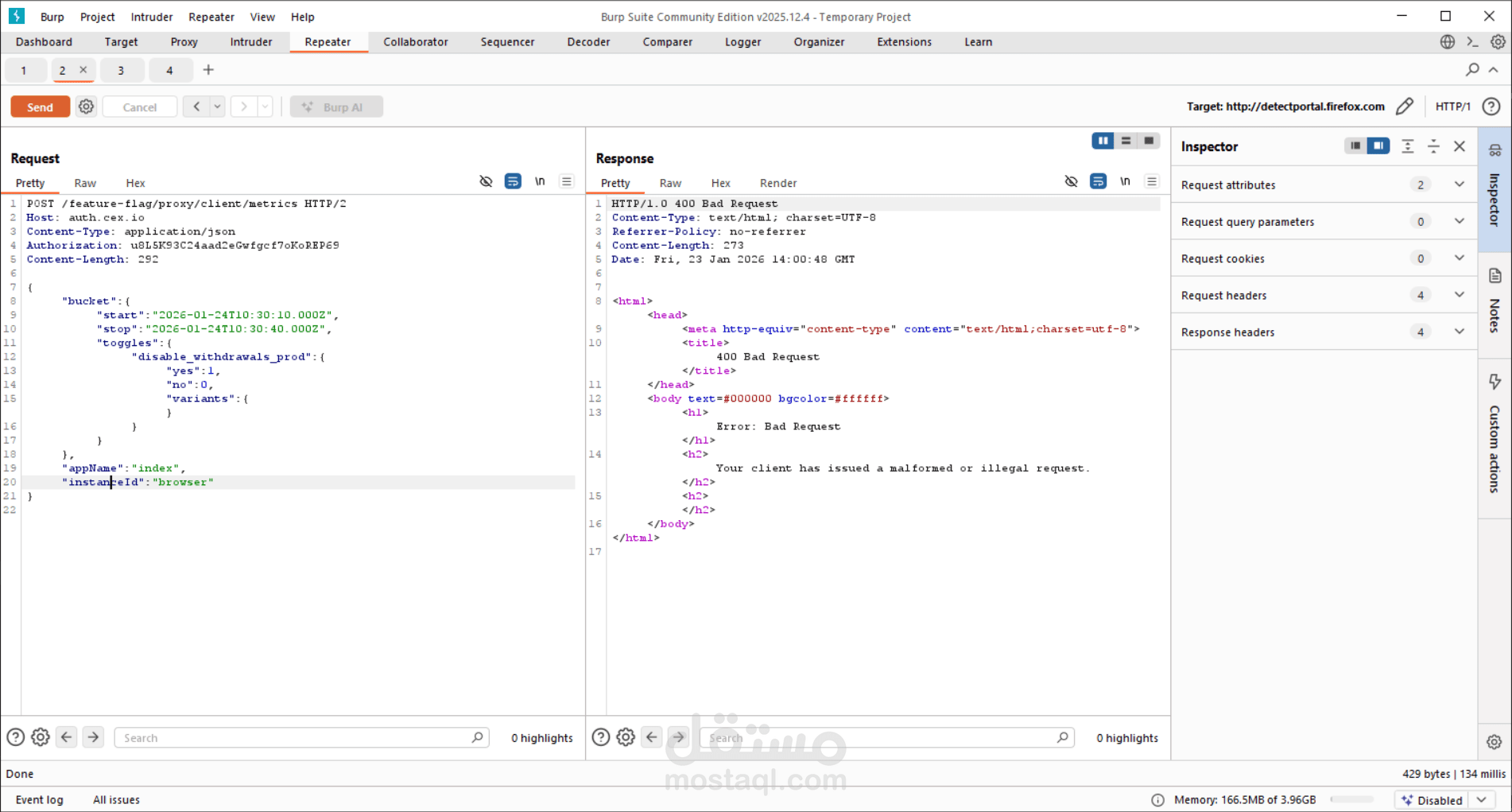The height and width of the screenshot is (812, 1512).
Task: Go to the previous request in history
Action: pyautogui.click(x=196, y=107)
